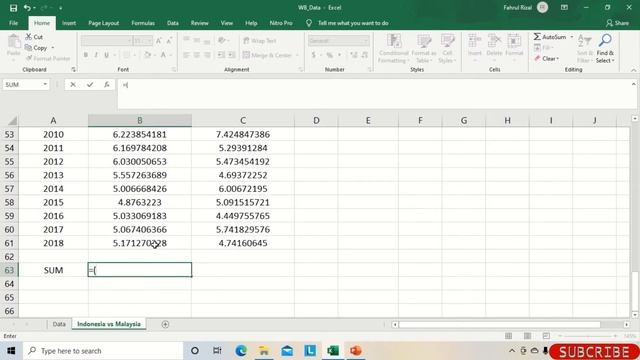The width and height of the screenshot is (640, 360).
Task: Click the Save icon in quick access toolbar
Action: tap(13, 8)
